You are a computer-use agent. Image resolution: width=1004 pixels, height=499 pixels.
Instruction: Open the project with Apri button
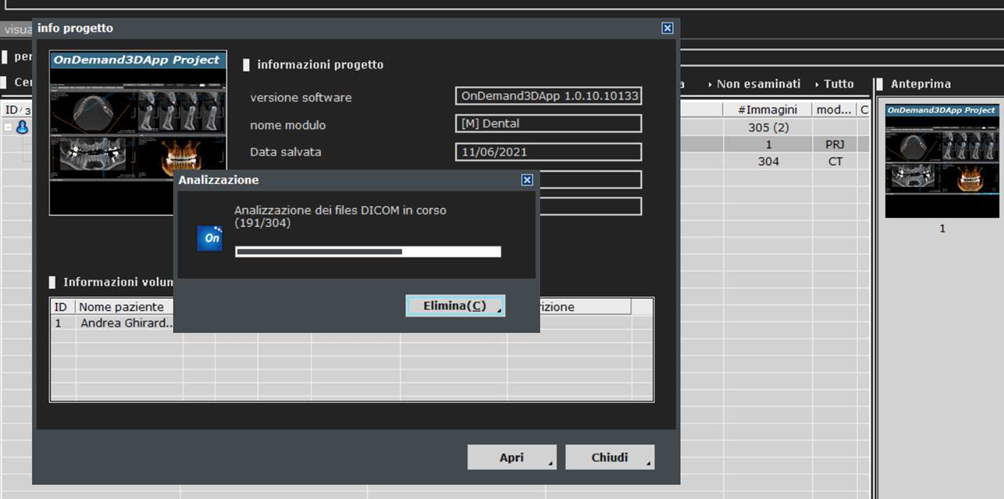point(512,457)
